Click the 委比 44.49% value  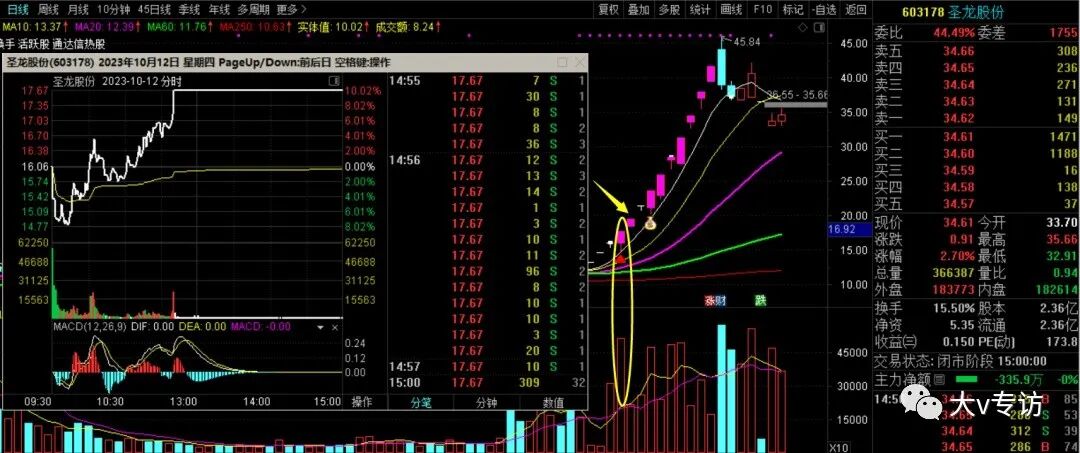(x=954, y=32)
